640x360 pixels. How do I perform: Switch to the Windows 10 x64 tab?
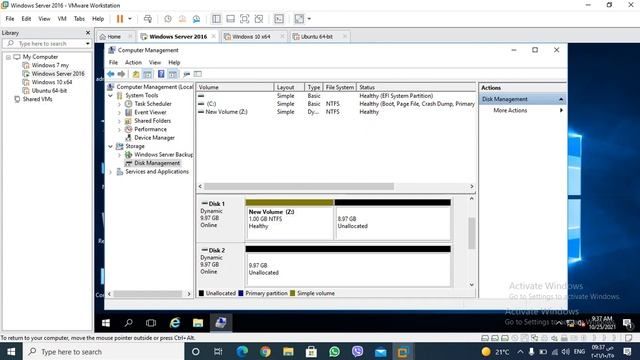(251, 37)
